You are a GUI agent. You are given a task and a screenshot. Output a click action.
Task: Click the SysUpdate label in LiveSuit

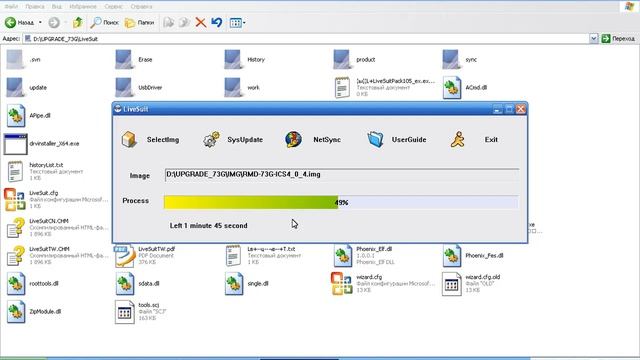click(245, 140)
